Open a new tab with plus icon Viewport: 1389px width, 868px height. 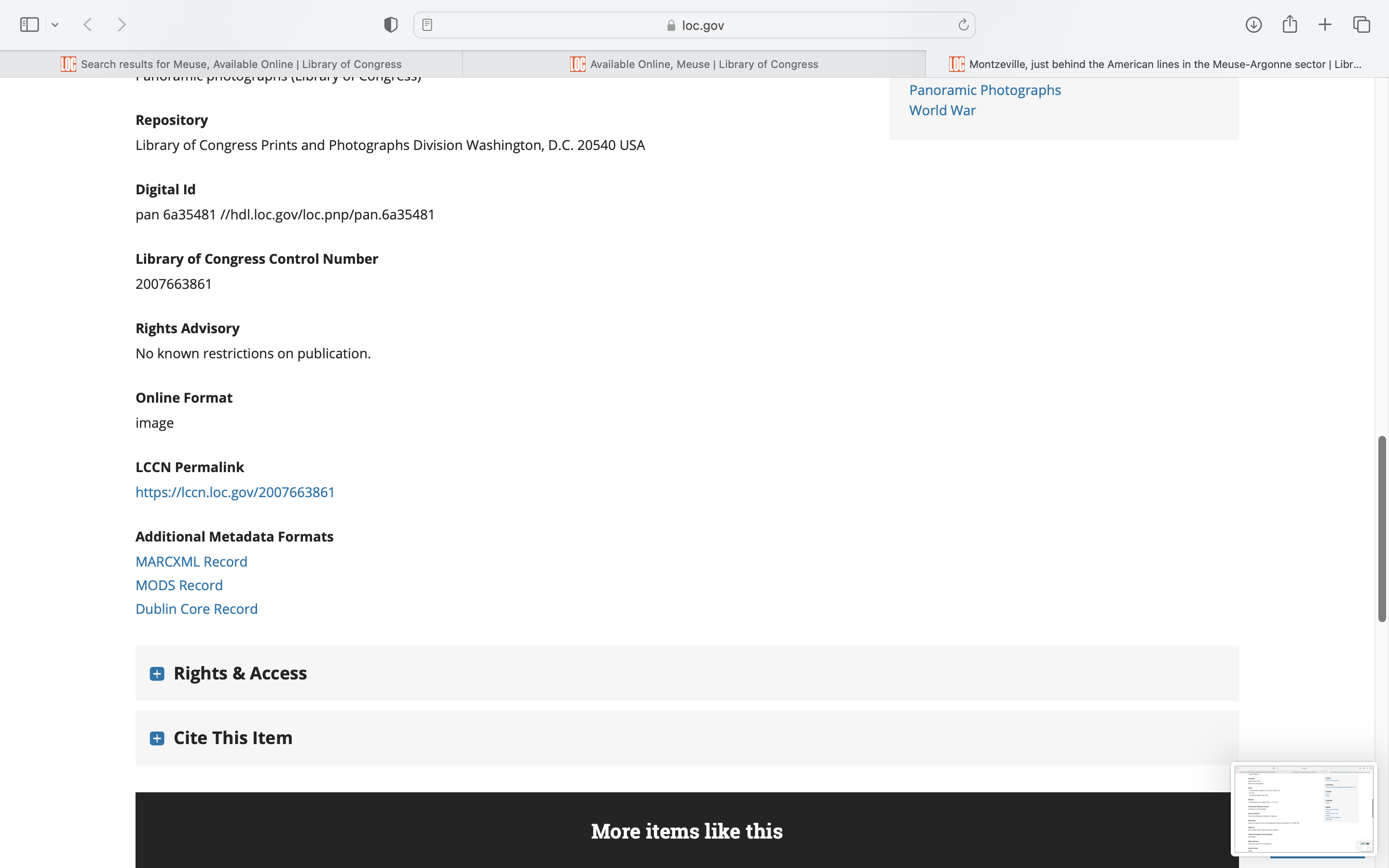coord(1325,25)
